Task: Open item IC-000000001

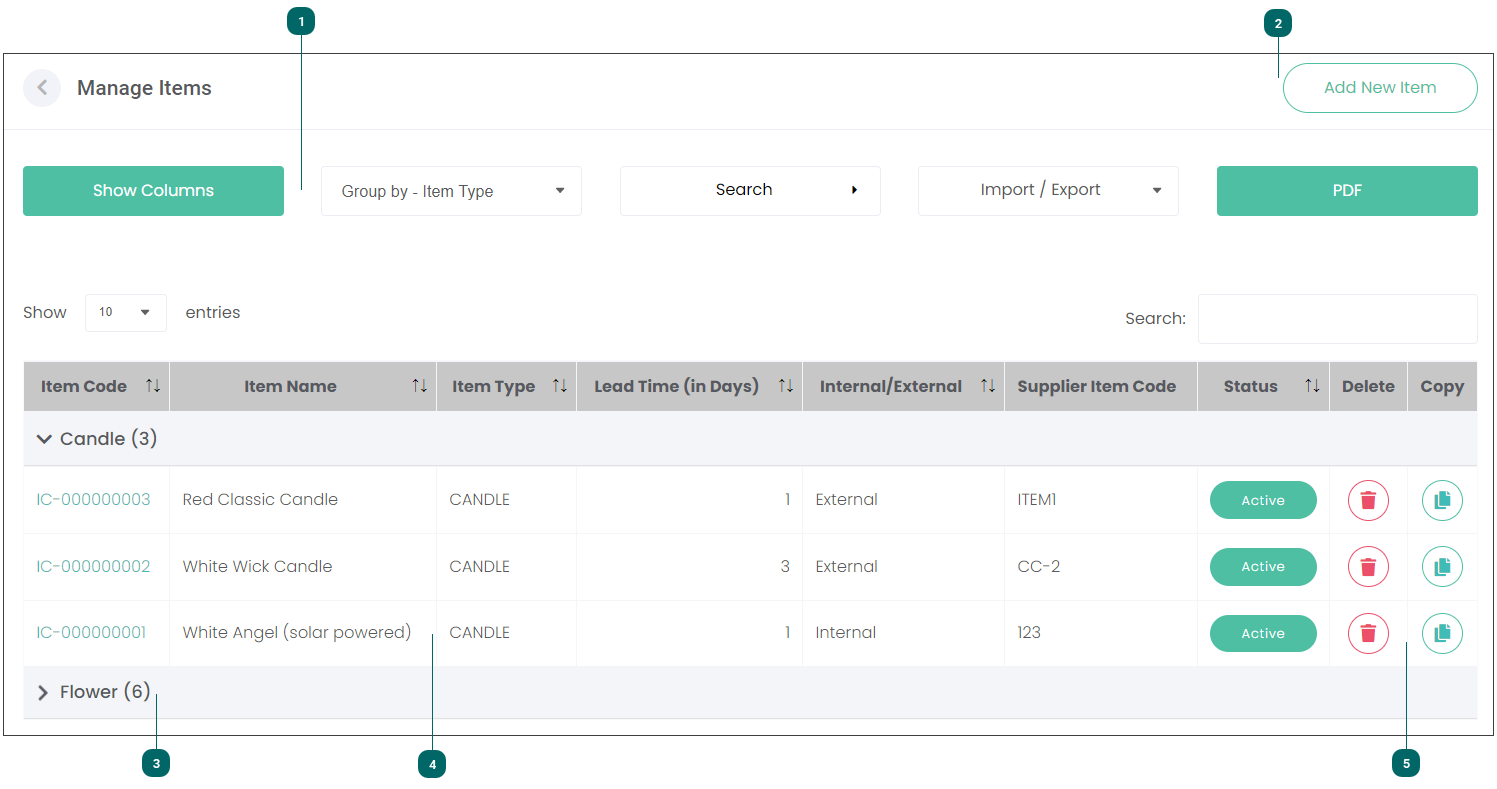Action: 91,633
